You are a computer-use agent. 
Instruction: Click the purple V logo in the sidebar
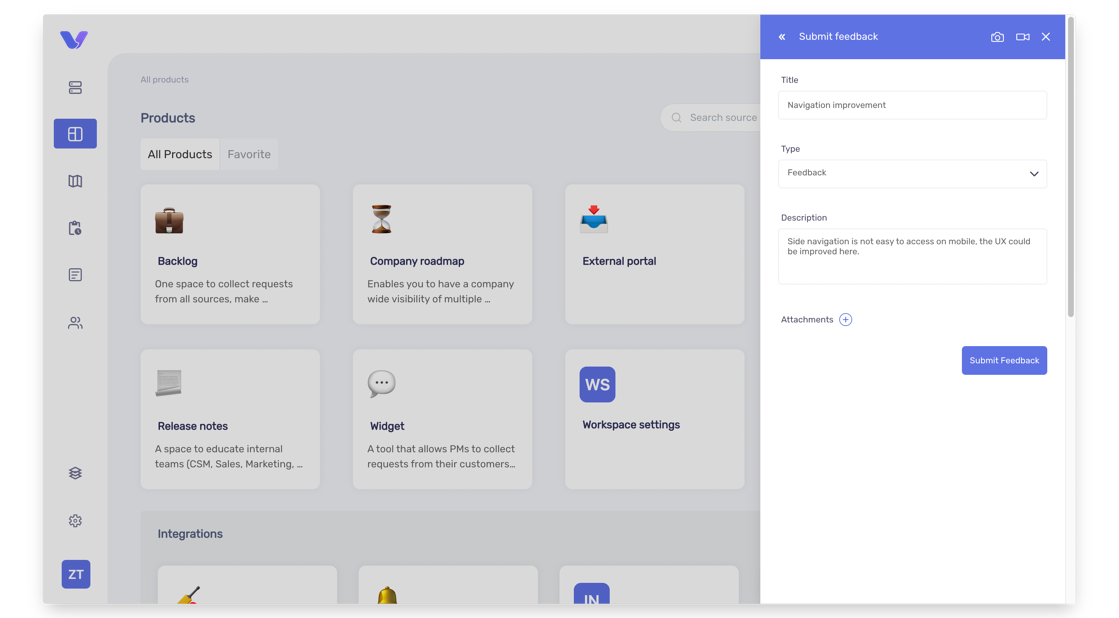pos(74,40)
